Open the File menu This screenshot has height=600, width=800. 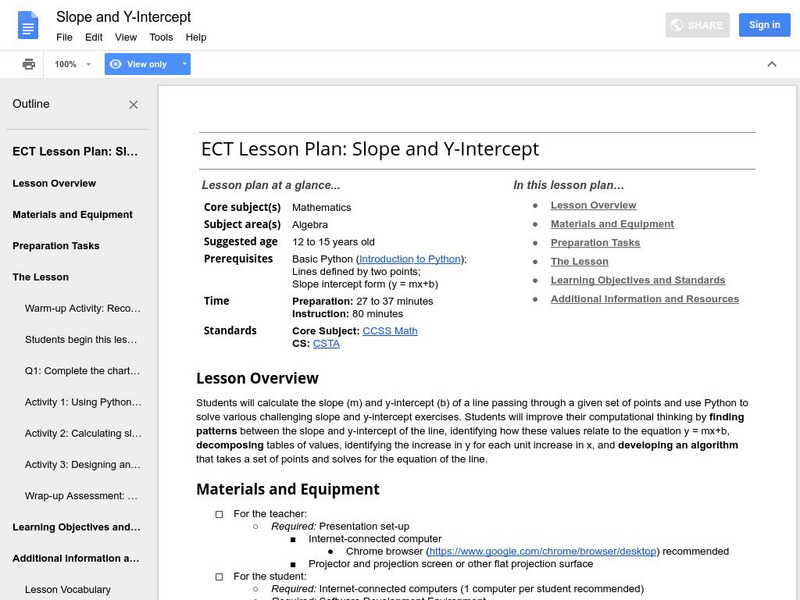click(x=64, y=37)
